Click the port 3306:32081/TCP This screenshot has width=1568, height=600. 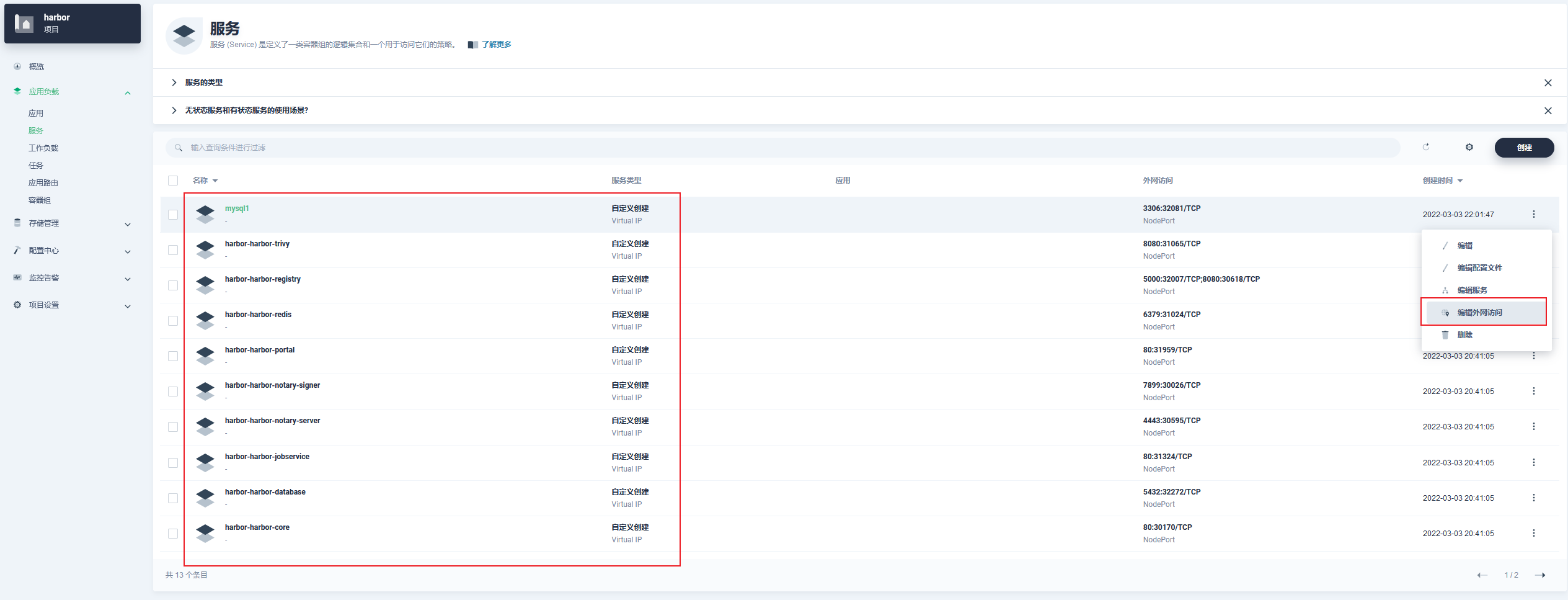(1172, 208)
